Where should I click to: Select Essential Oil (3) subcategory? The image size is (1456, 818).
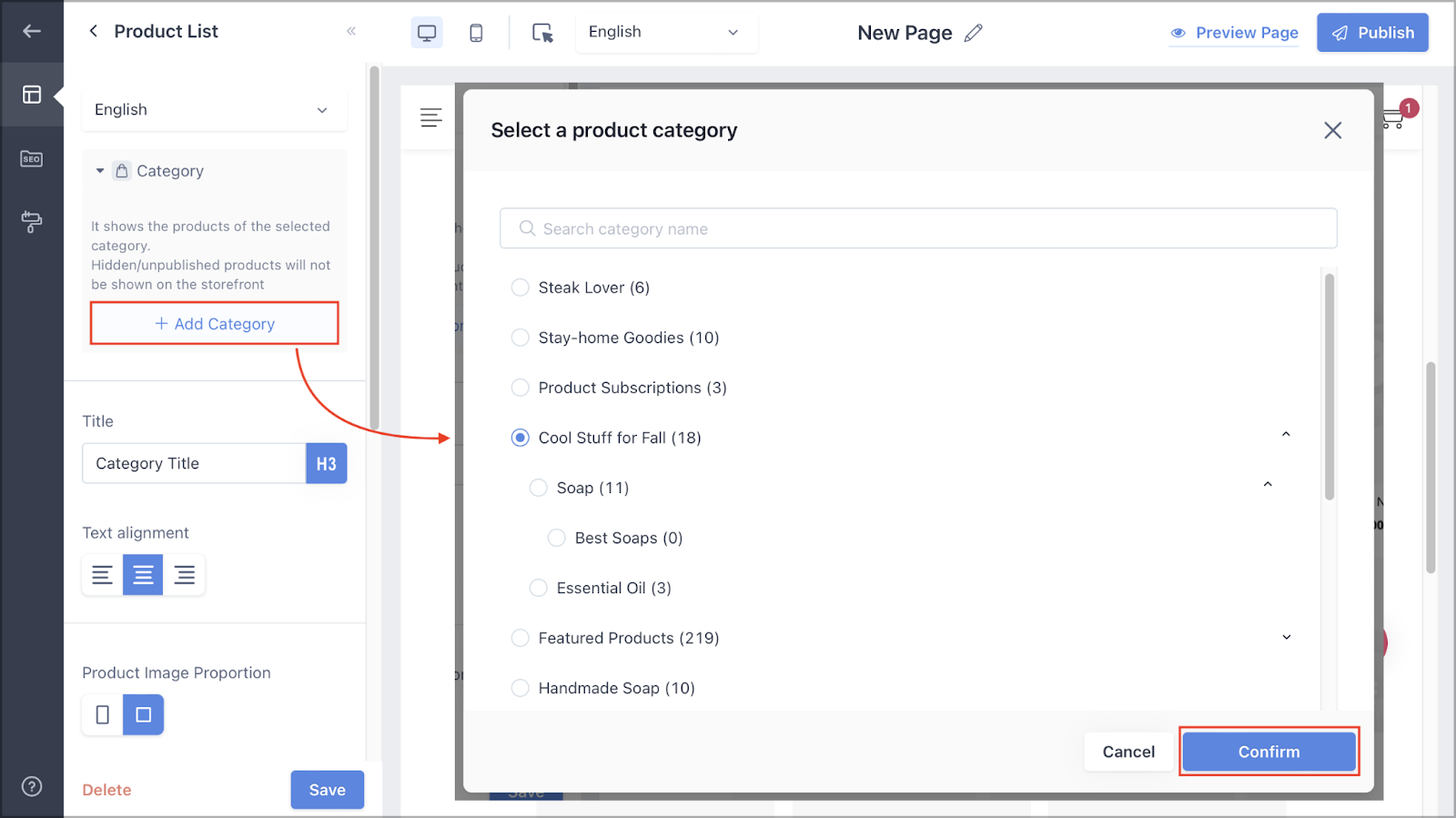[539, 588]
